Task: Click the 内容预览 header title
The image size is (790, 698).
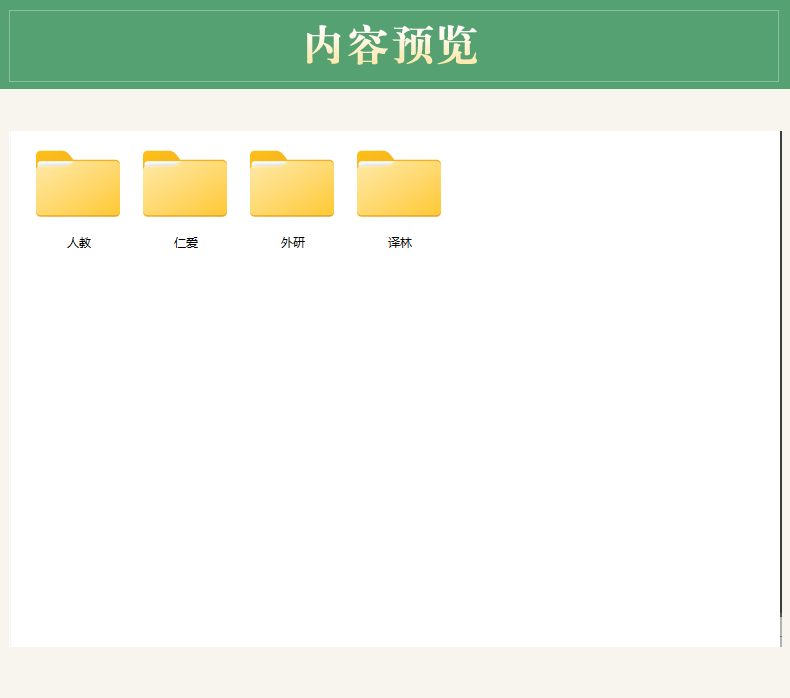Action: tap(391, 45)
